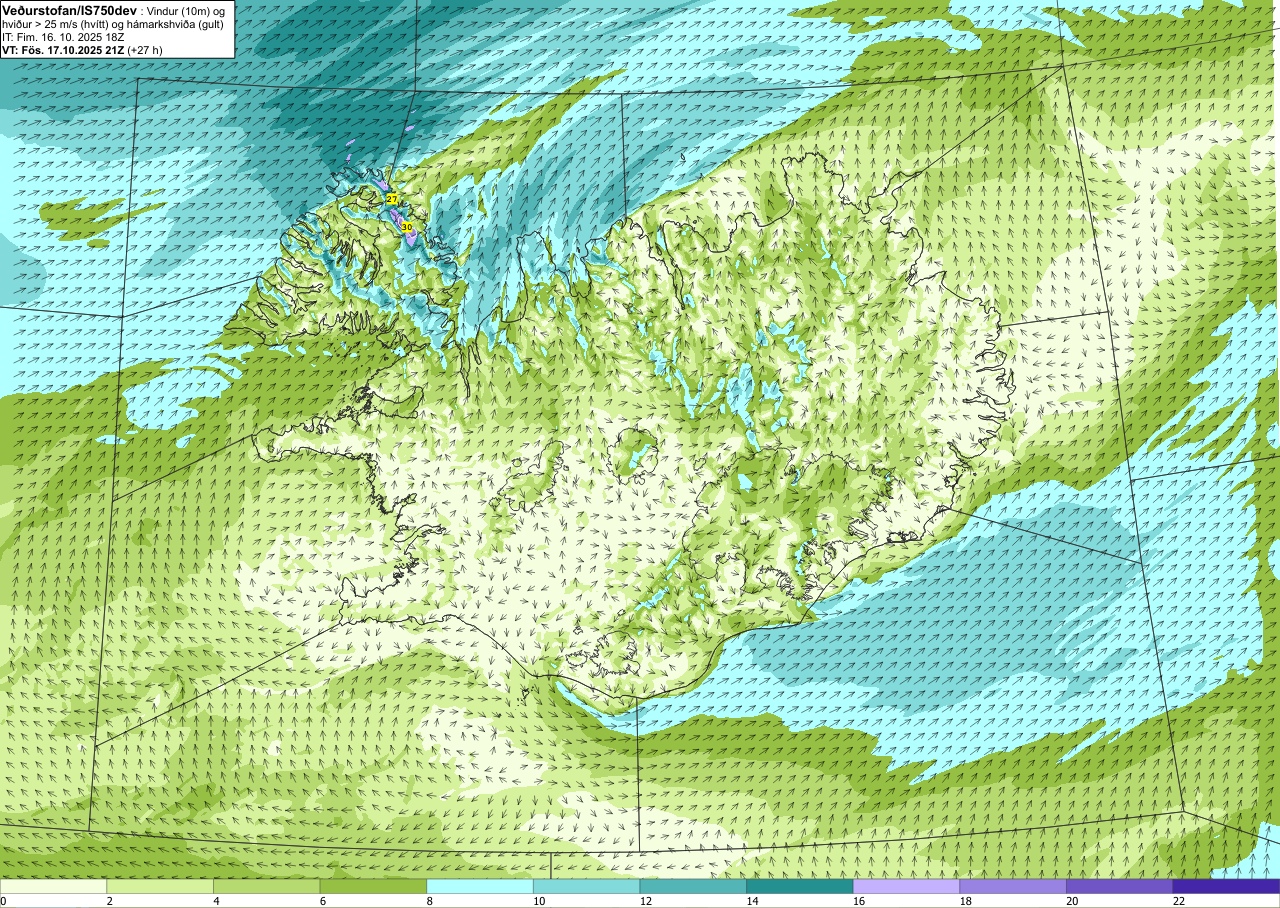Click the 20–22 m/s violet legend swatch
The height and width of the screenshot is (908, 1280).
point(1120,886)
